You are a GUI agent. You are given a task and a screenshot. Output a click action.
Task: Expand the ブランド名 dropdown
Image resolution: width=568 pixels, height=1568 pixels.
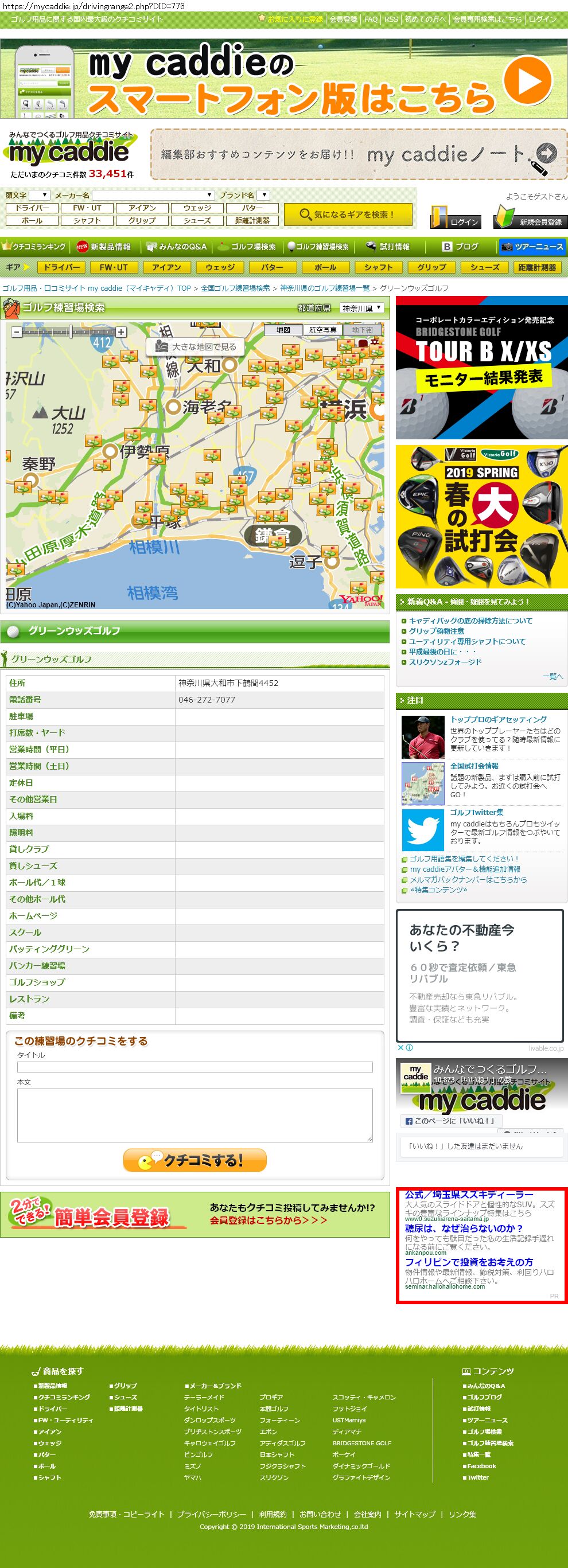pyautogui.click(x=263, y=195)
